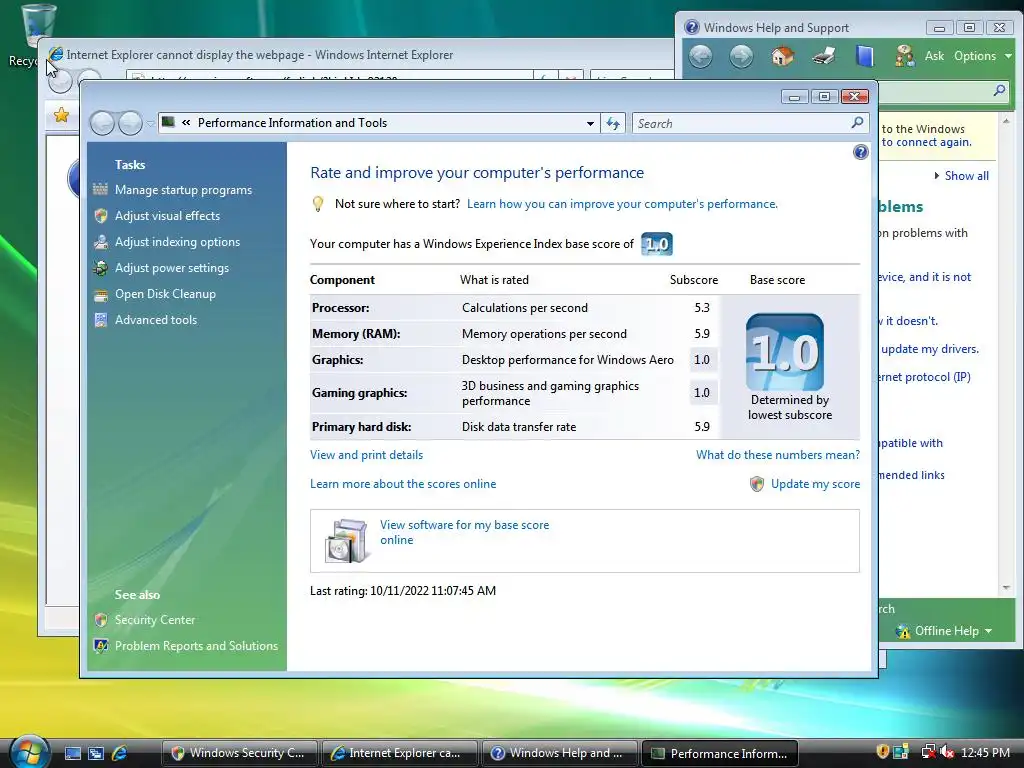The image size is (1024, 768).
Task: Click the Home icon in Help and Support
Action: tap(782, 56)
